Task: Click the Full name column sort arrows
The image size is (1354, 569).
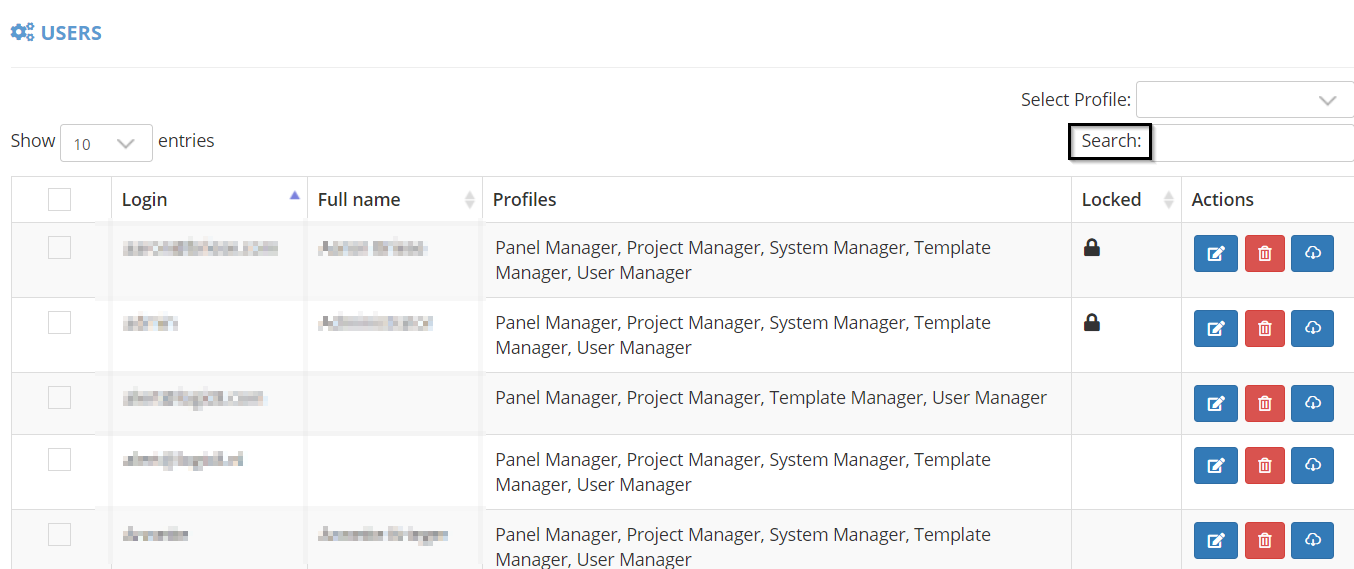Action: tap(470, 200)
